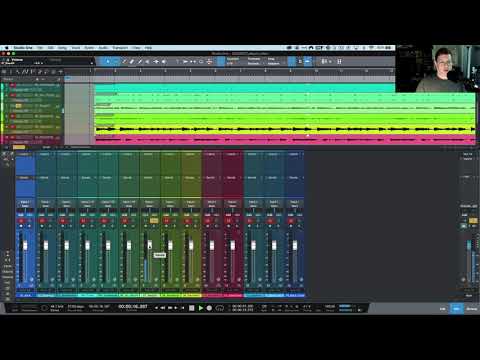Screen dimensions: 480x360
Task: Select the Eraser tool in the toolbar
Action: click(x=132, y=61)
